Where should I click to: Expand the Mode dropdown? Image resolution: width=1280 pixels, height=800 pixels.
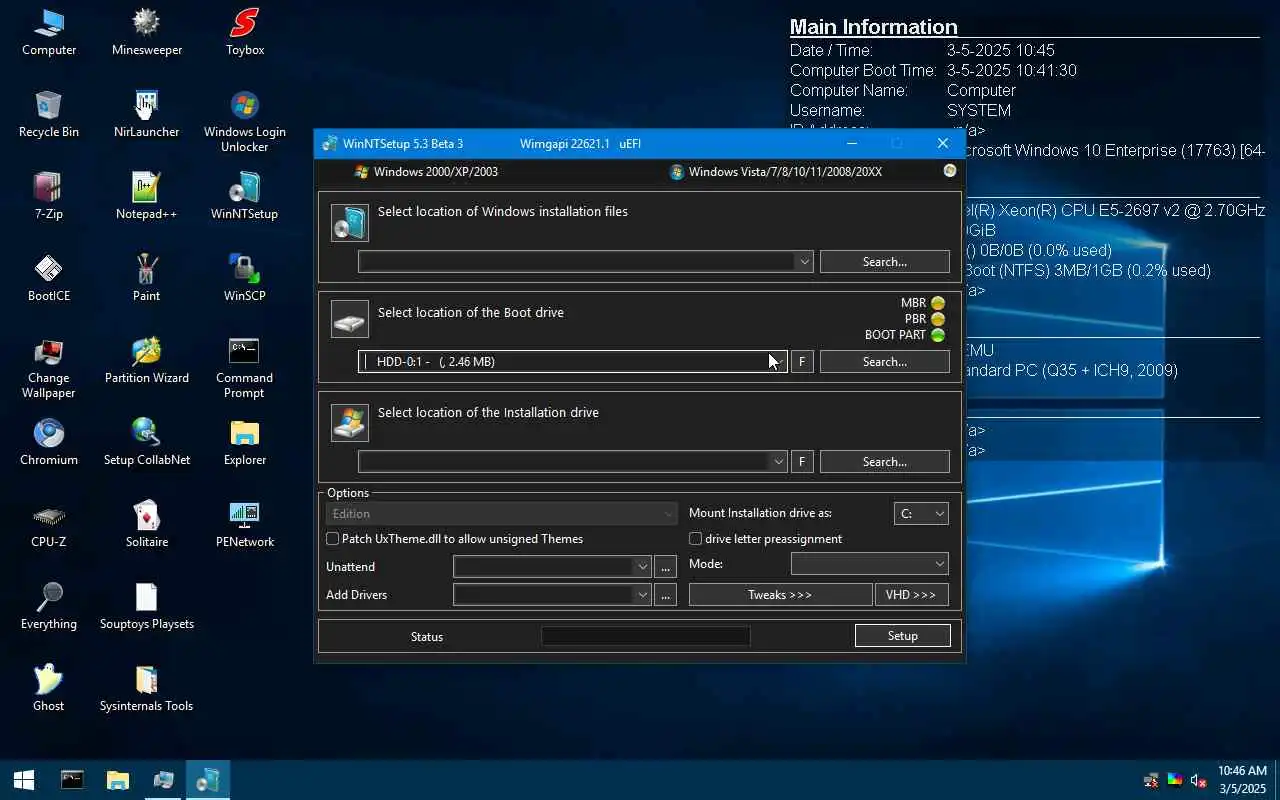pyautogui.click(x=870, y=564)
